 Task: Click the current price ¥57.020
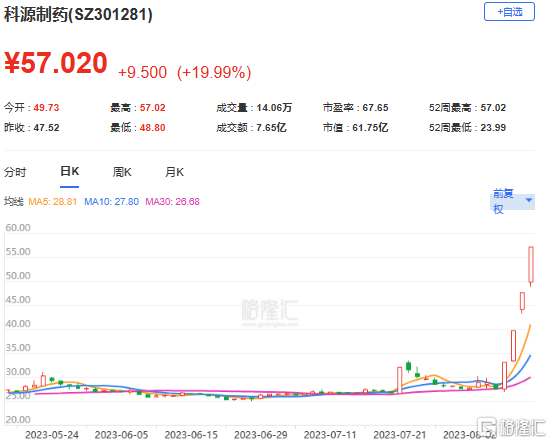click(x=56, y=63)
